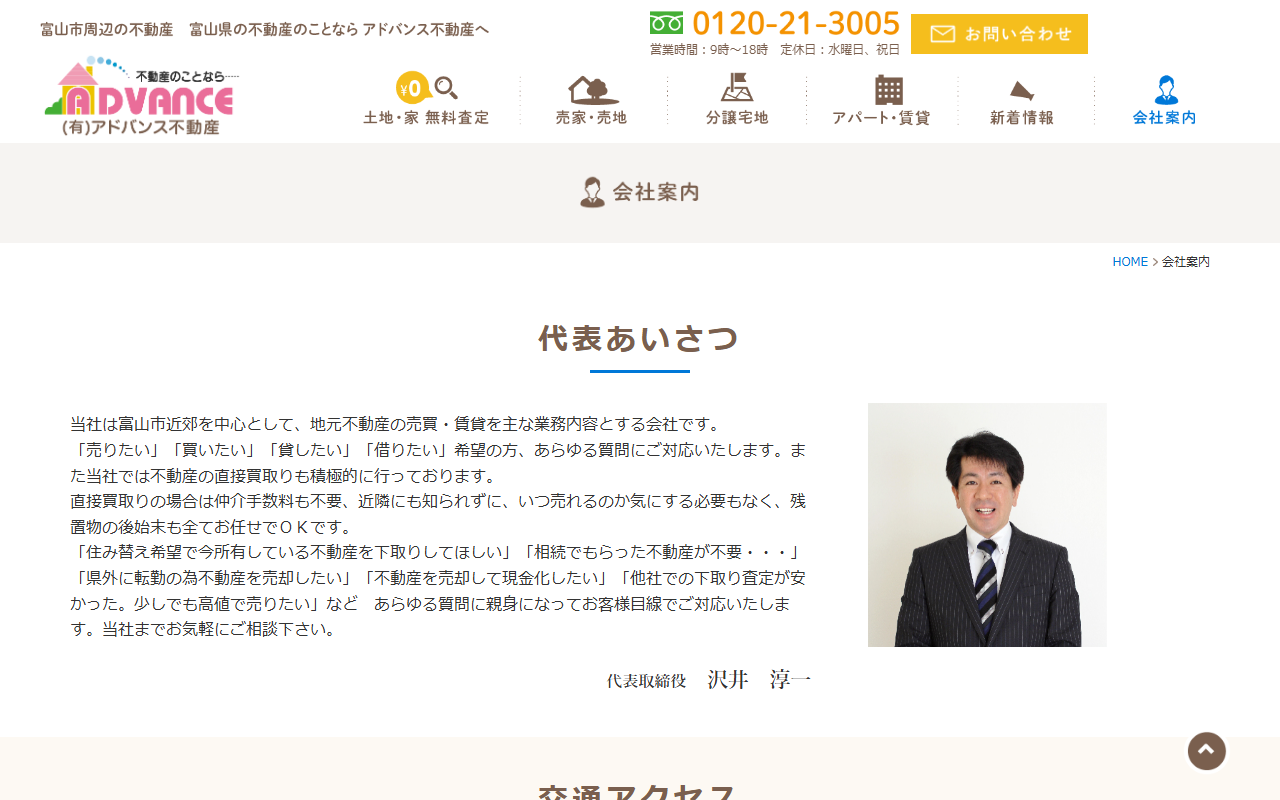Click the greeting line starting 「住み替え希望で今所有している
Screen dimensions: 1280x800
[436, 552]
